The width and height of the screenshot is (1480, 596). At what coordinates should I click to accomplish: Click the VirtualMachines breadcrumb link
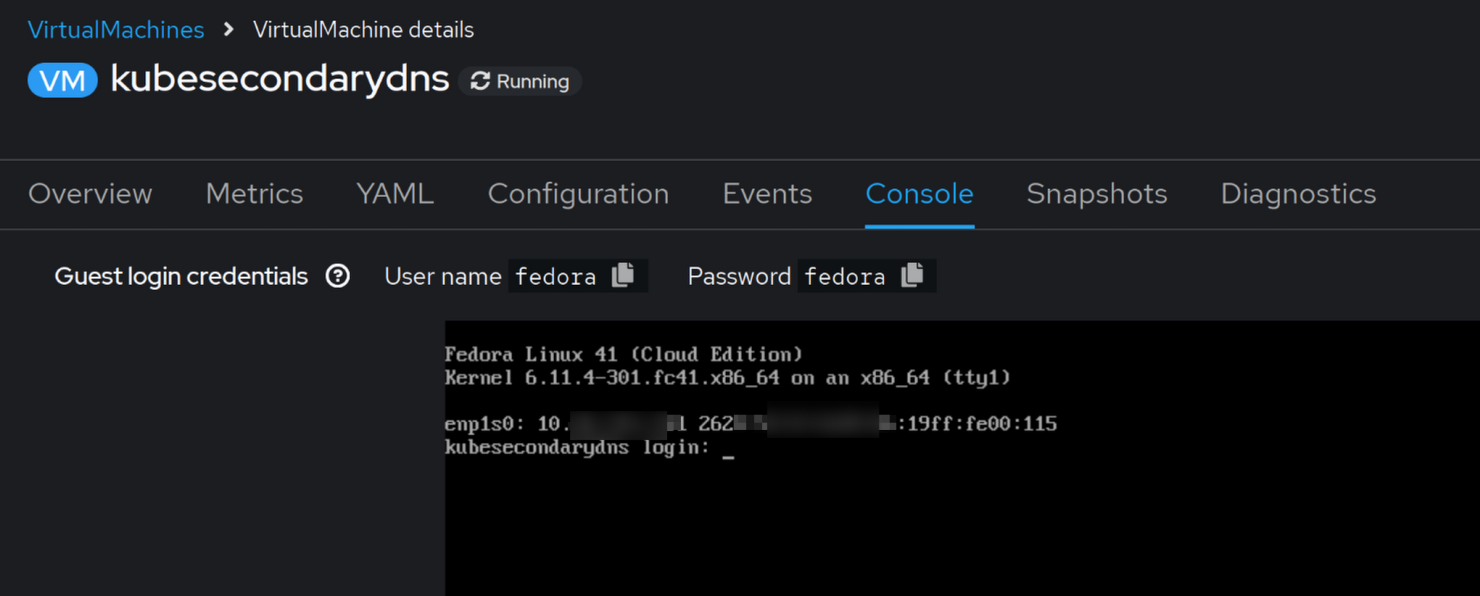point(116,30)
